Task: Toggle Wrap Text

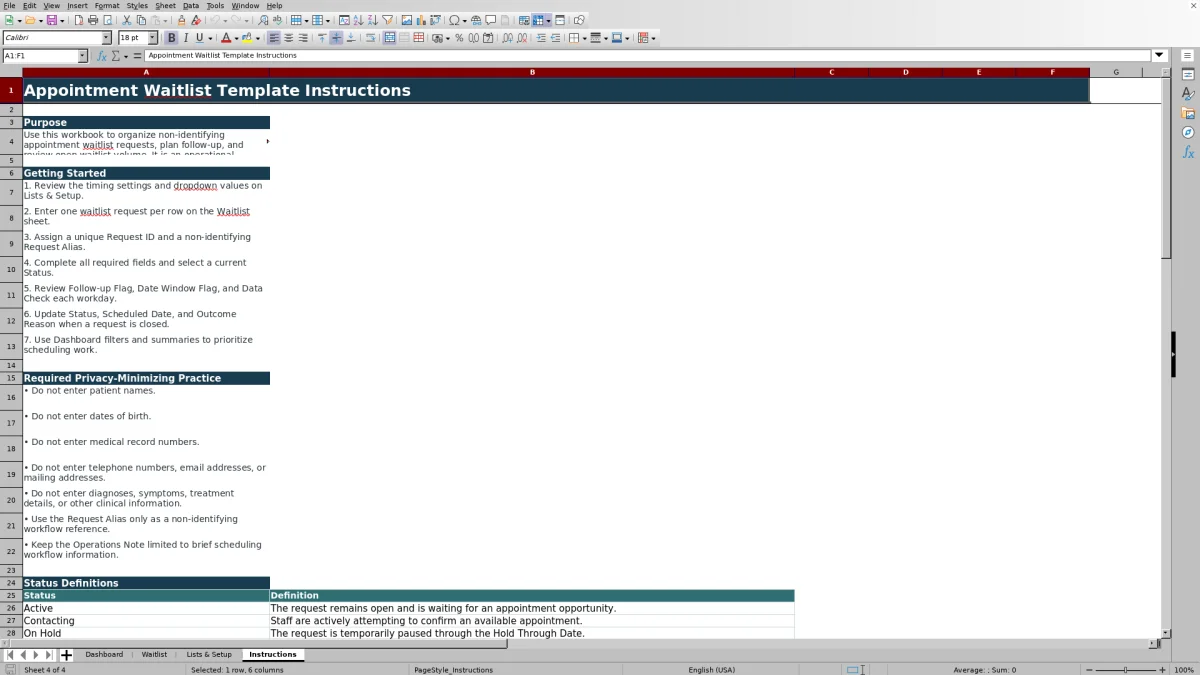Action: (370, 38)
